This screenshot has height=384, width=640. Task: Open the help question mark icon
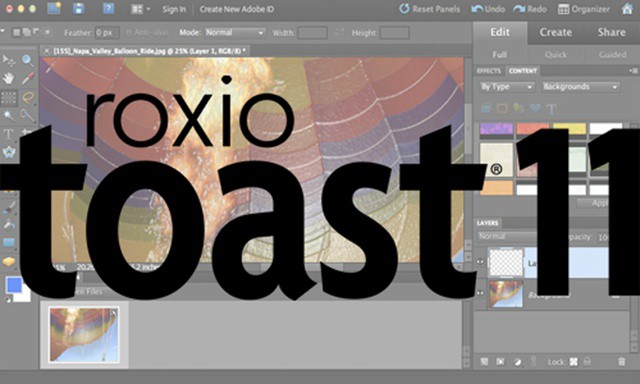pos(108,8)
